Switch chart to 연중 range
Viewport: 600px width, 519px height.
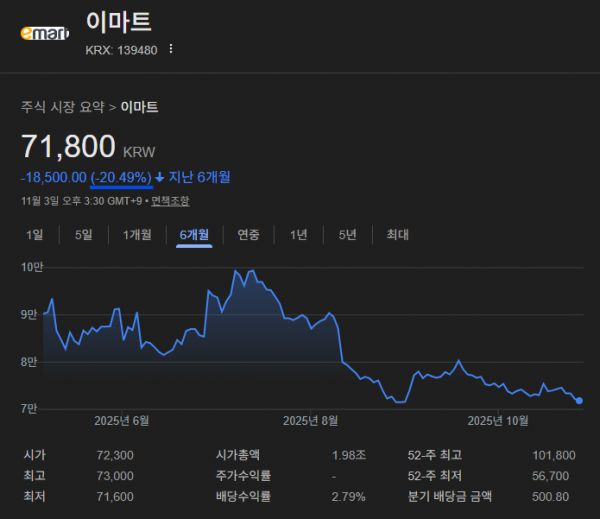tap(248, 235)
